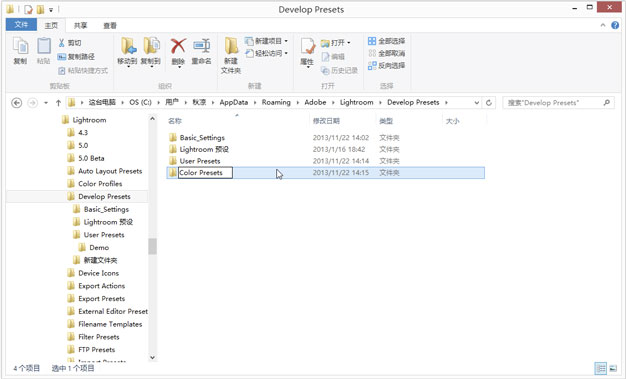626x379 pixels.
Task: Switch to the Share (共享) tab
Action: tap(80, 26)
